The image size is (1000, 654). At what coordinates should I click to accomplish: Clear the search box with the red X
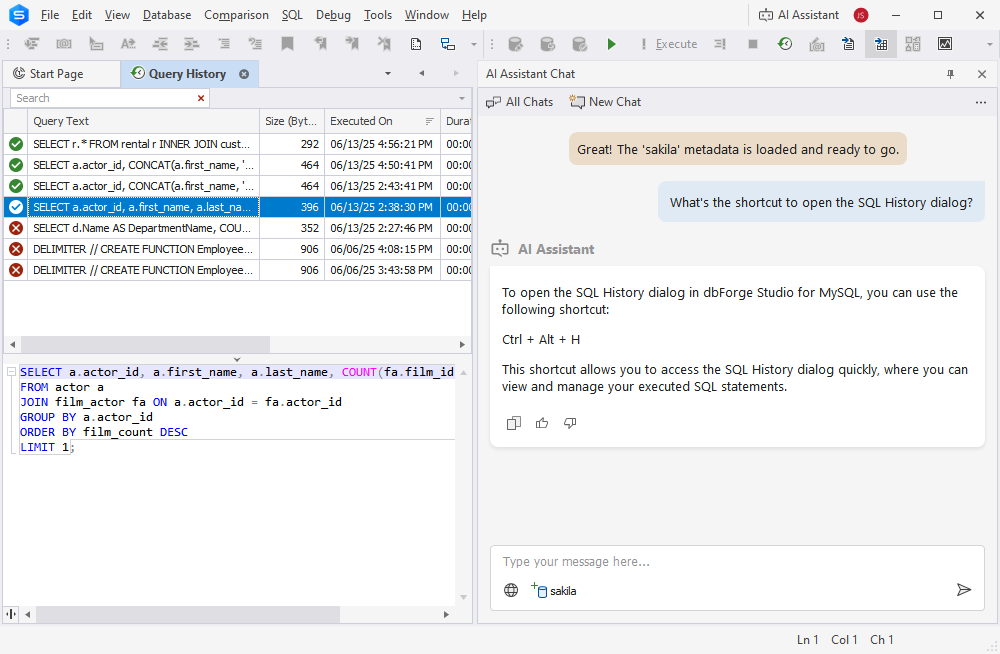[x=201, y=98]
